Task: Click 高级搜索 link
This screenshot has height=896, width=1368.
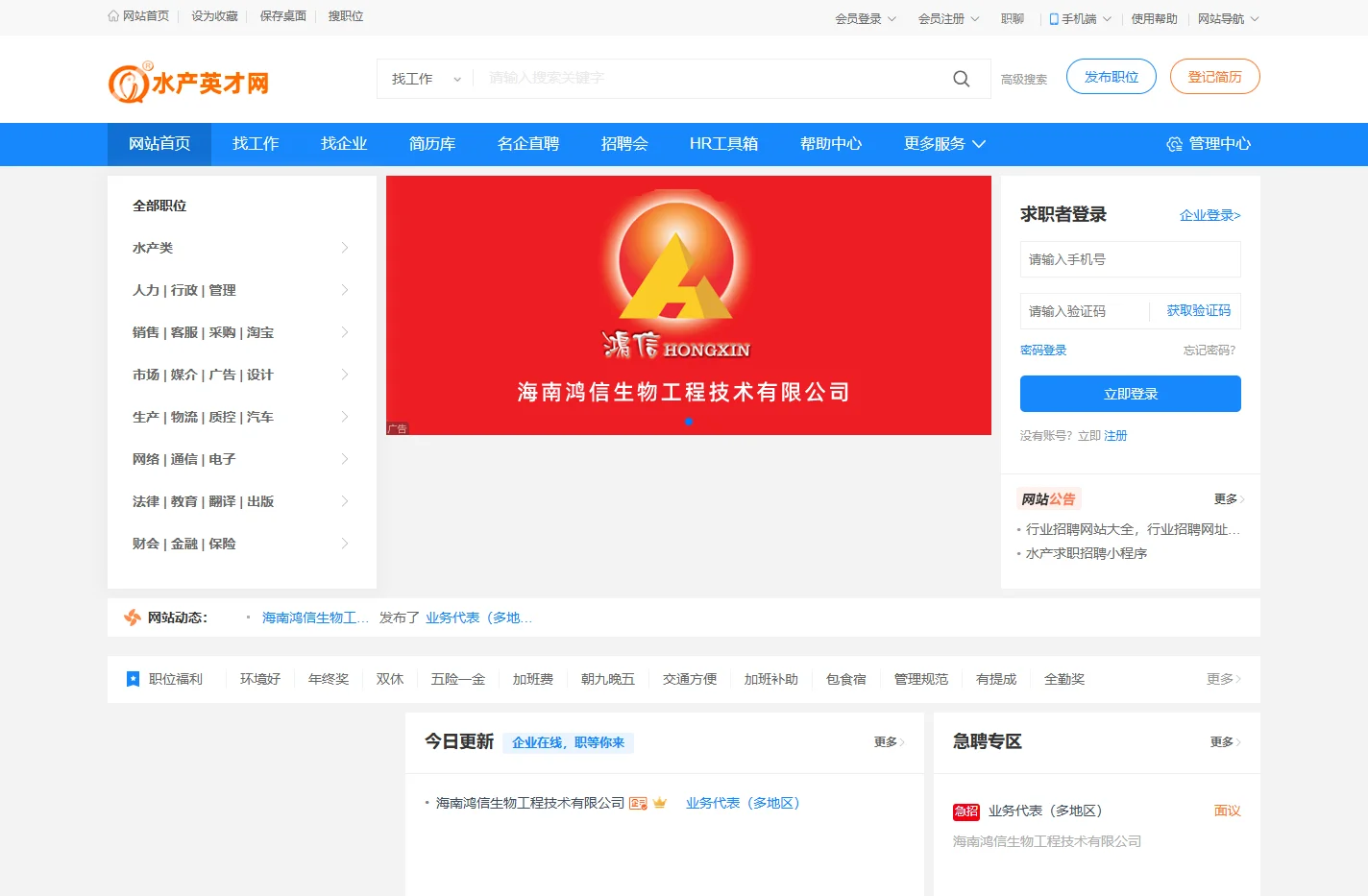Action: pyautogui.click(x=1024, y=80)
